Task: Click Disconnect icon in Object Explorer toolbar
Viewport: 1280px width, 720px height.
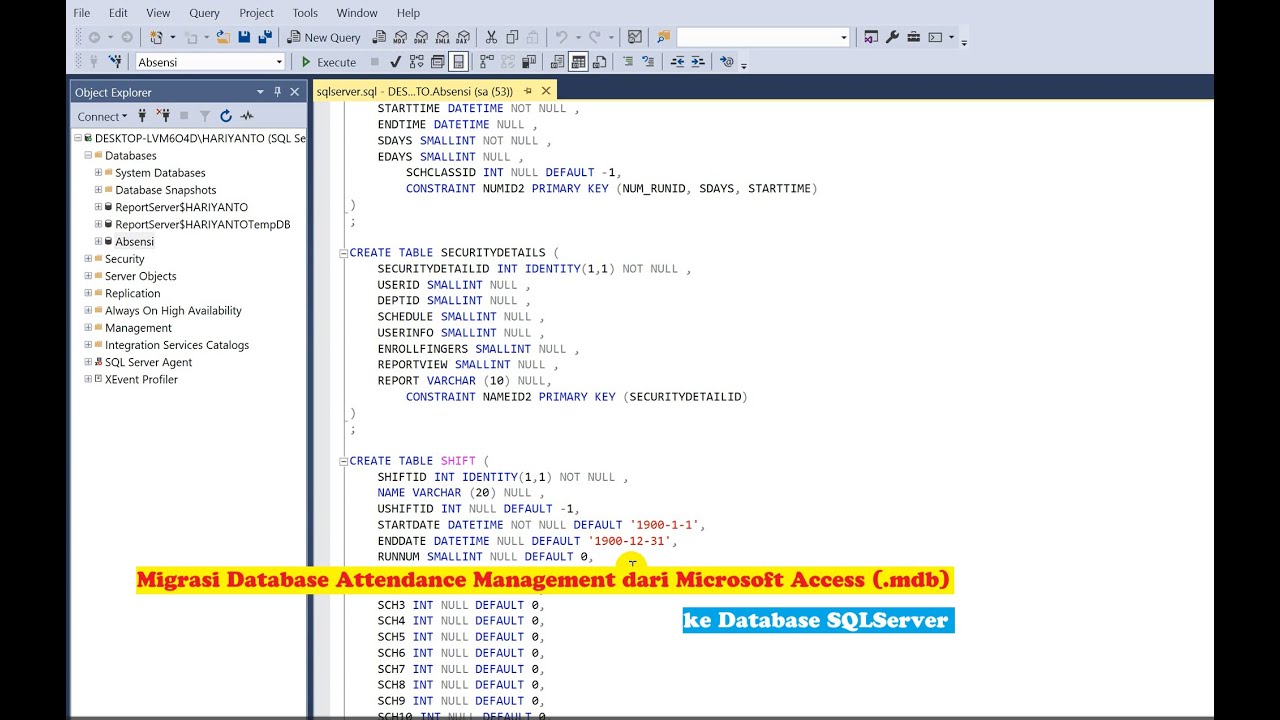Action: click(x=162, y=116)
